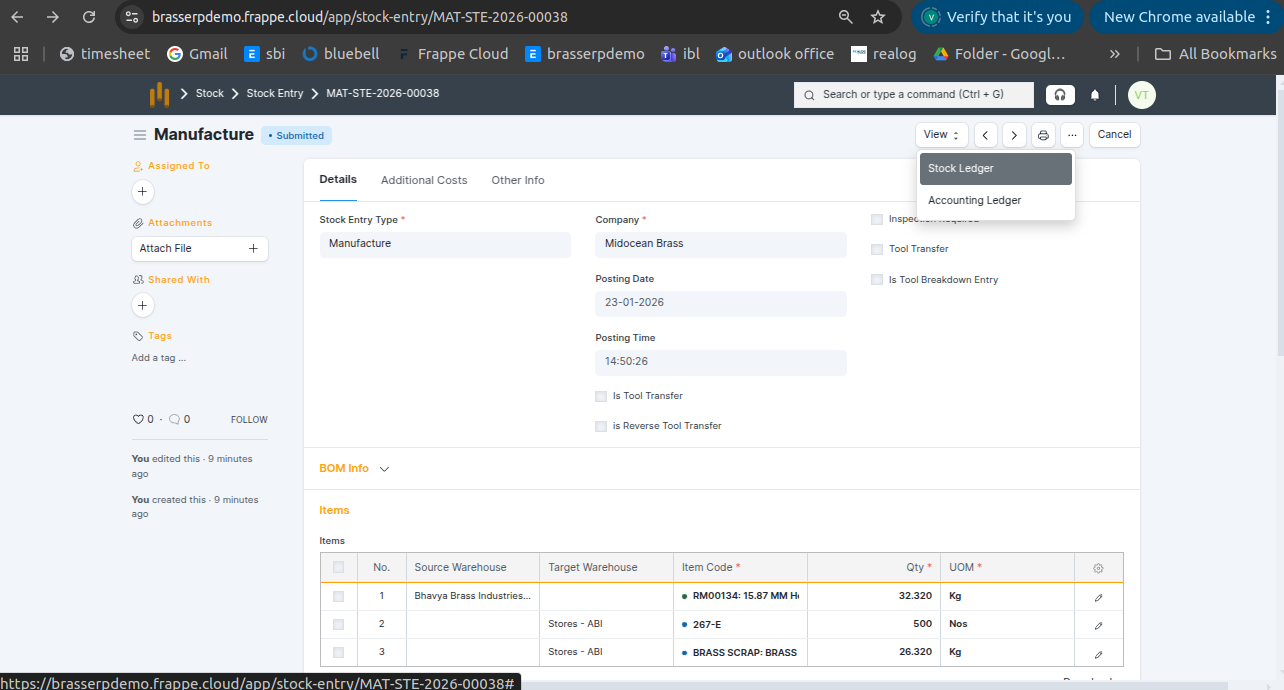The width and height of the screenshot is (1284, 690).
Task: Open notifications bell icon
Action: pos(1095,95)
